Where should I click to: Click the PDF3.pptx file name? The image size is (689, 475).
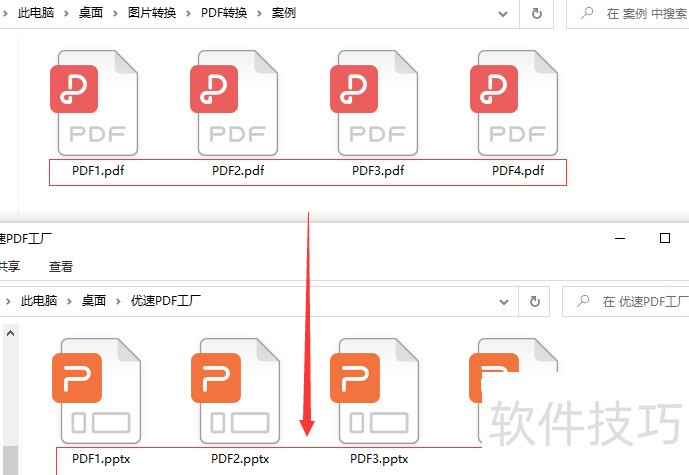[379, 459]
